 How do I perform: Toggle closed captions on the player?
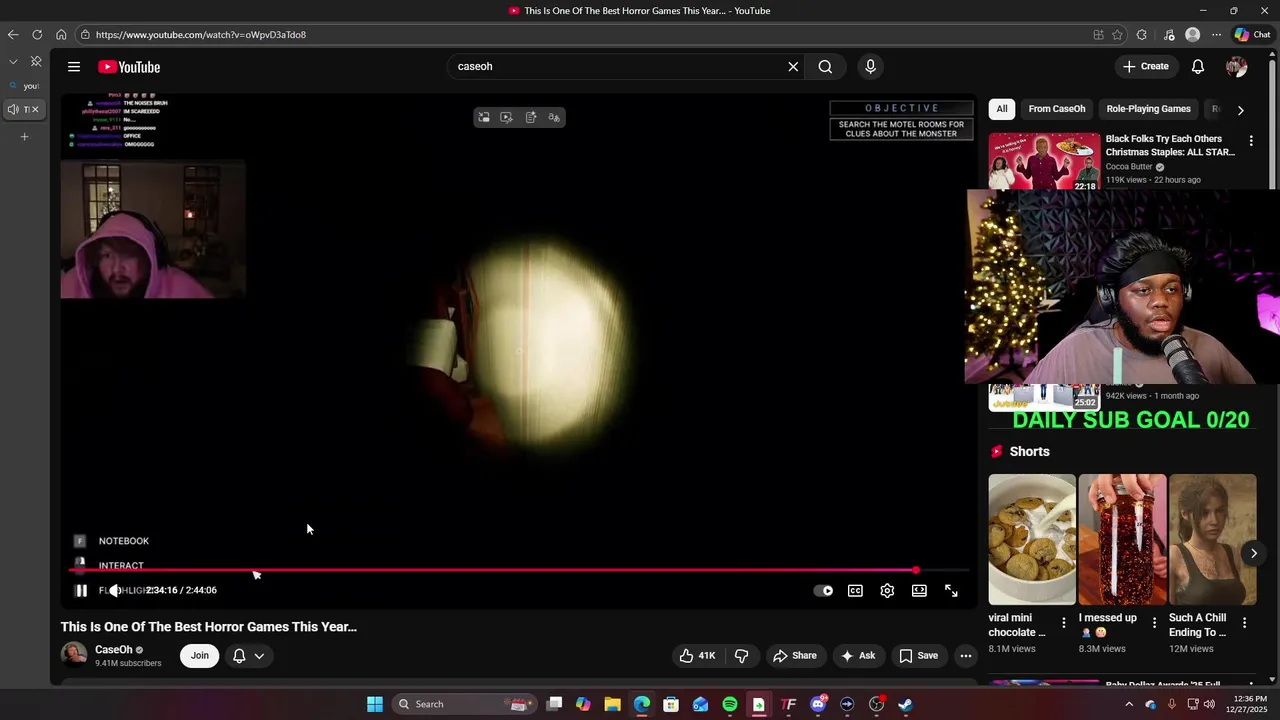click(x=855, y=591)
